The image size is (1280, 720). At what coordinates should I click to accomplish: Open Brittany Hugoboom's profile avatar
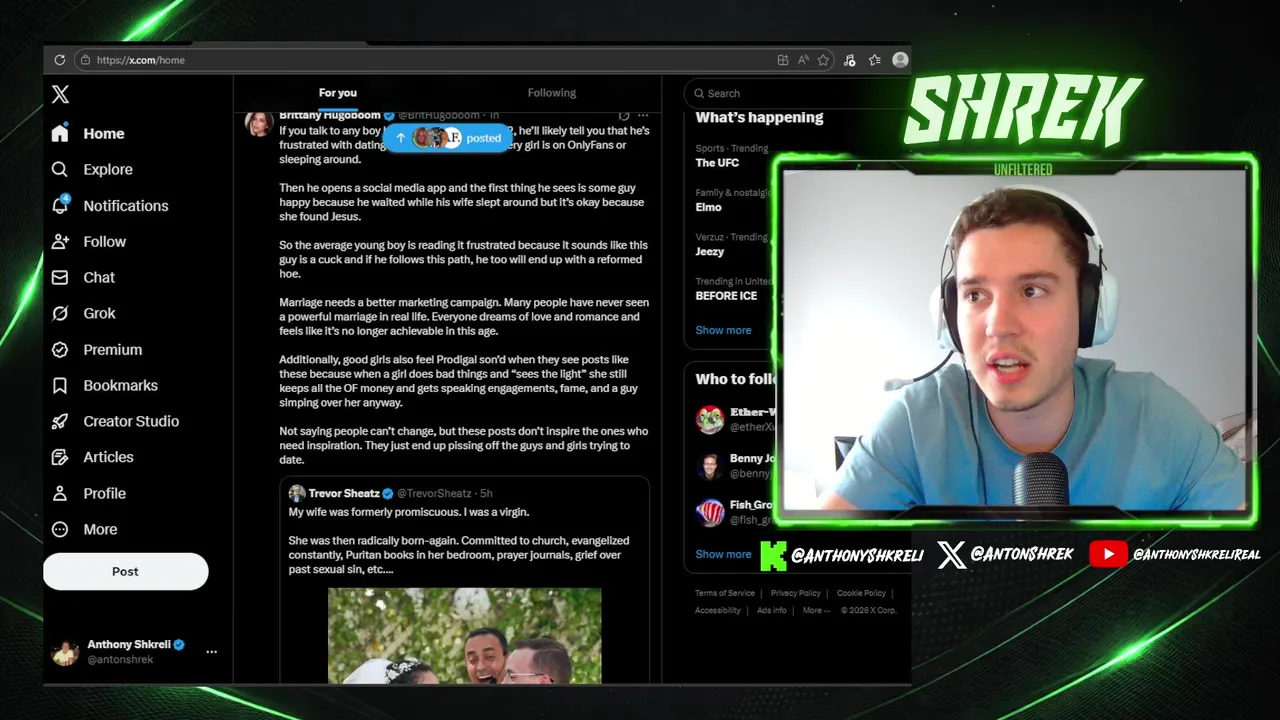pos(259,122)
